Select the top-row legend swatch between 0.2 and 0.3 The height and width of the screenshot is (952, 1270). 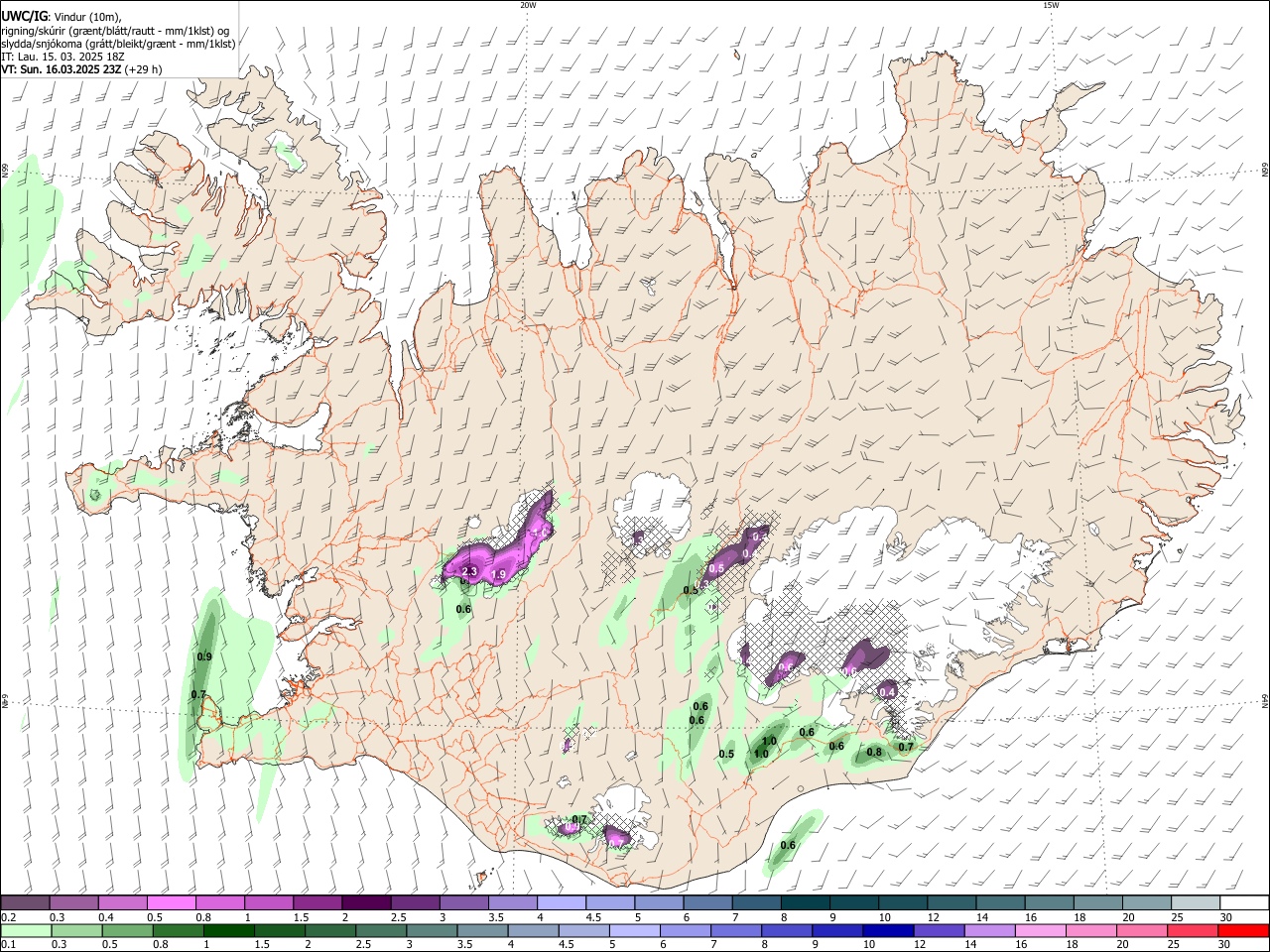point(26,903)
